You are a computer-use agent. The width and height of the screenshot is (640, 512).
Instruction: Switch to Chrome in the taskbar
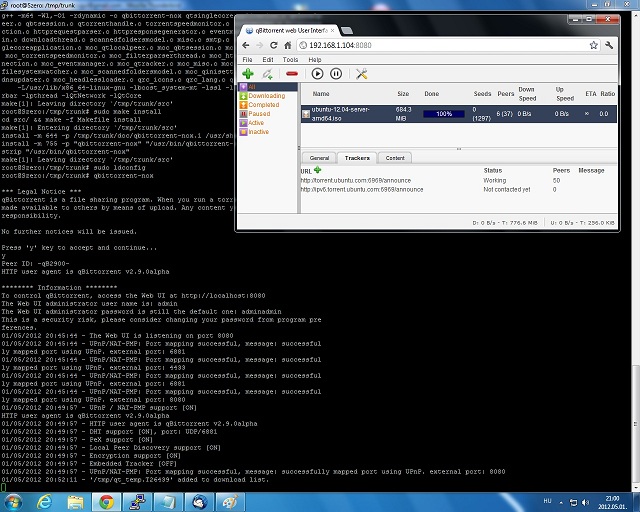click(x=106, y=502)
